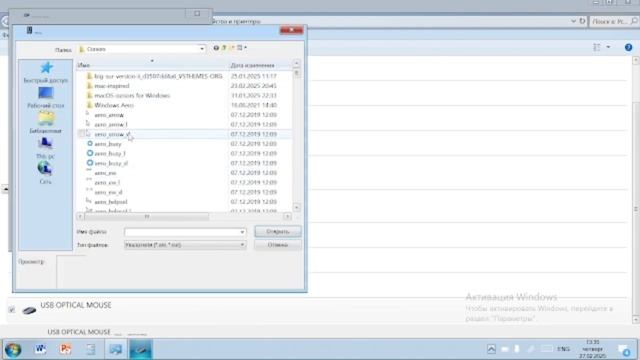640x360 pixels.
Task: Select the aero_busy_xl cursor file
Action: 111,163
